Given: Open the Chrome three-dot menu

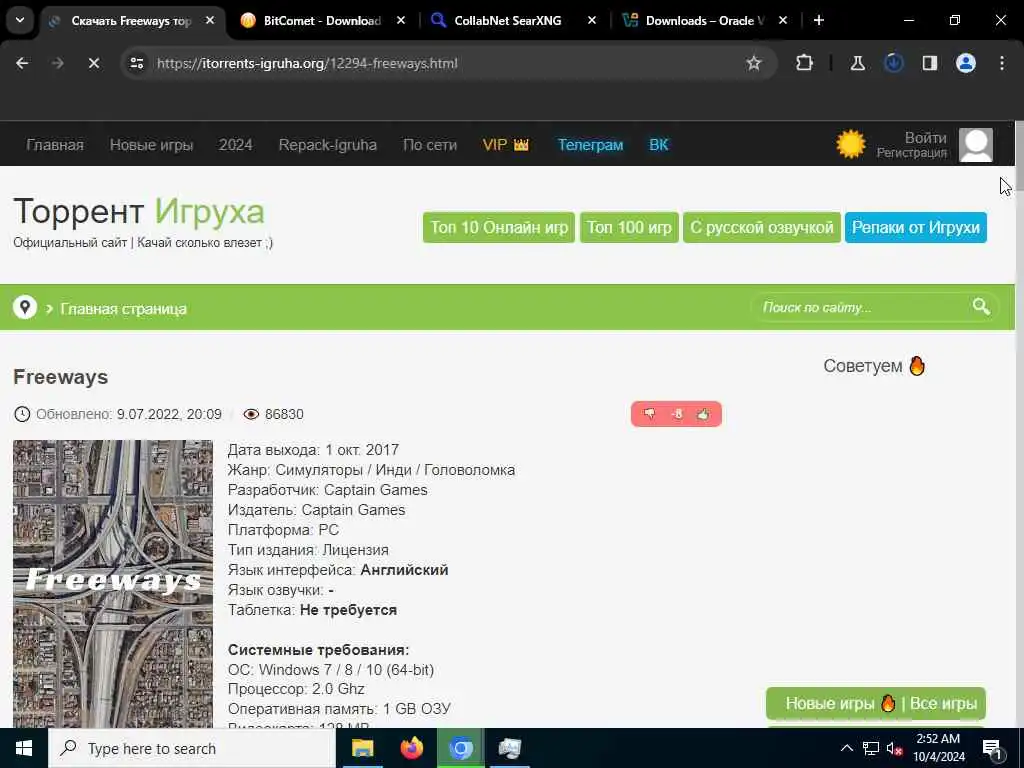Looking at the screenshot, I should tap(1002, 63).
